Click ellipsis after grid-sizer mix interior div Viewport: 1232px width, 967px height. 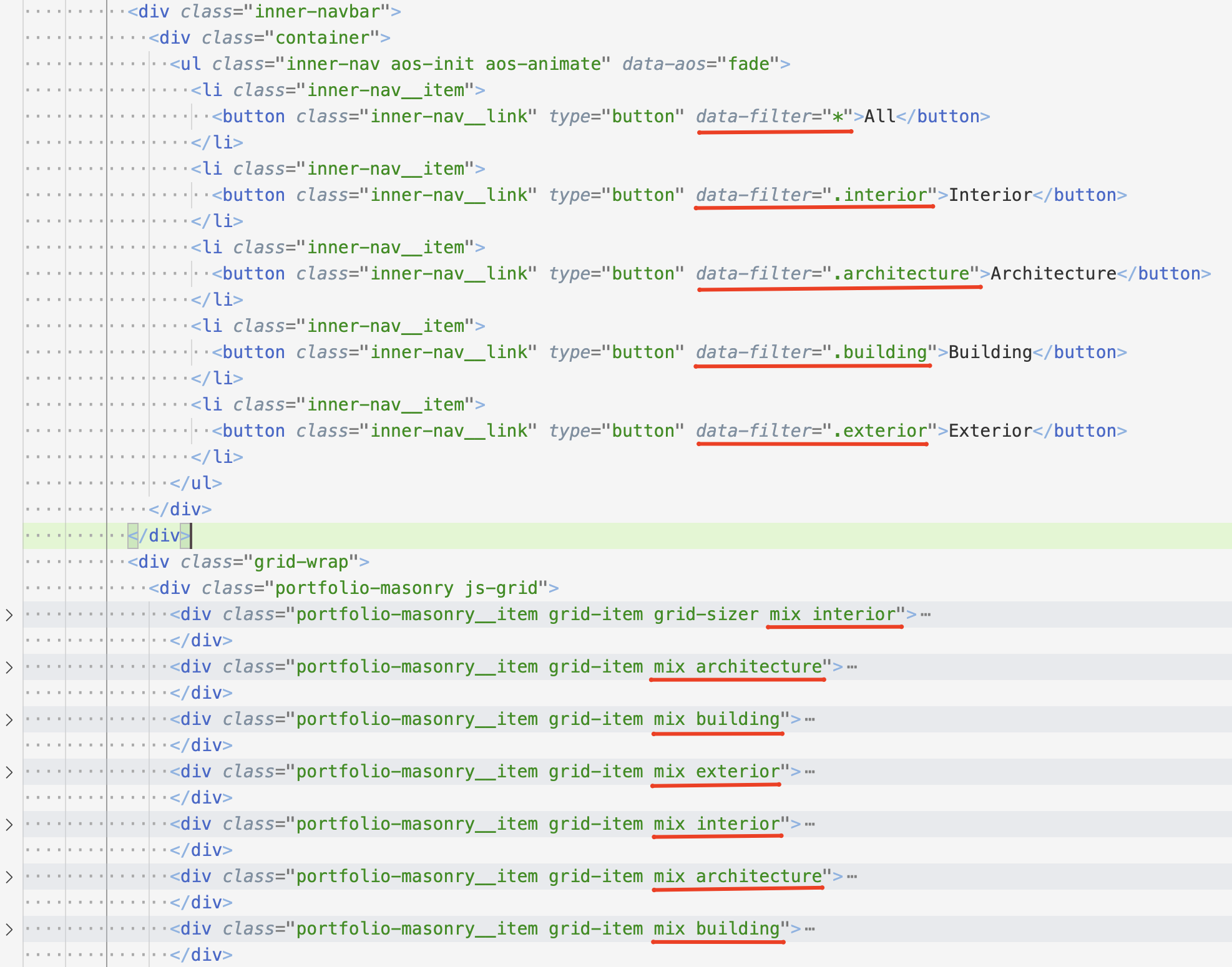pos(926,615)
